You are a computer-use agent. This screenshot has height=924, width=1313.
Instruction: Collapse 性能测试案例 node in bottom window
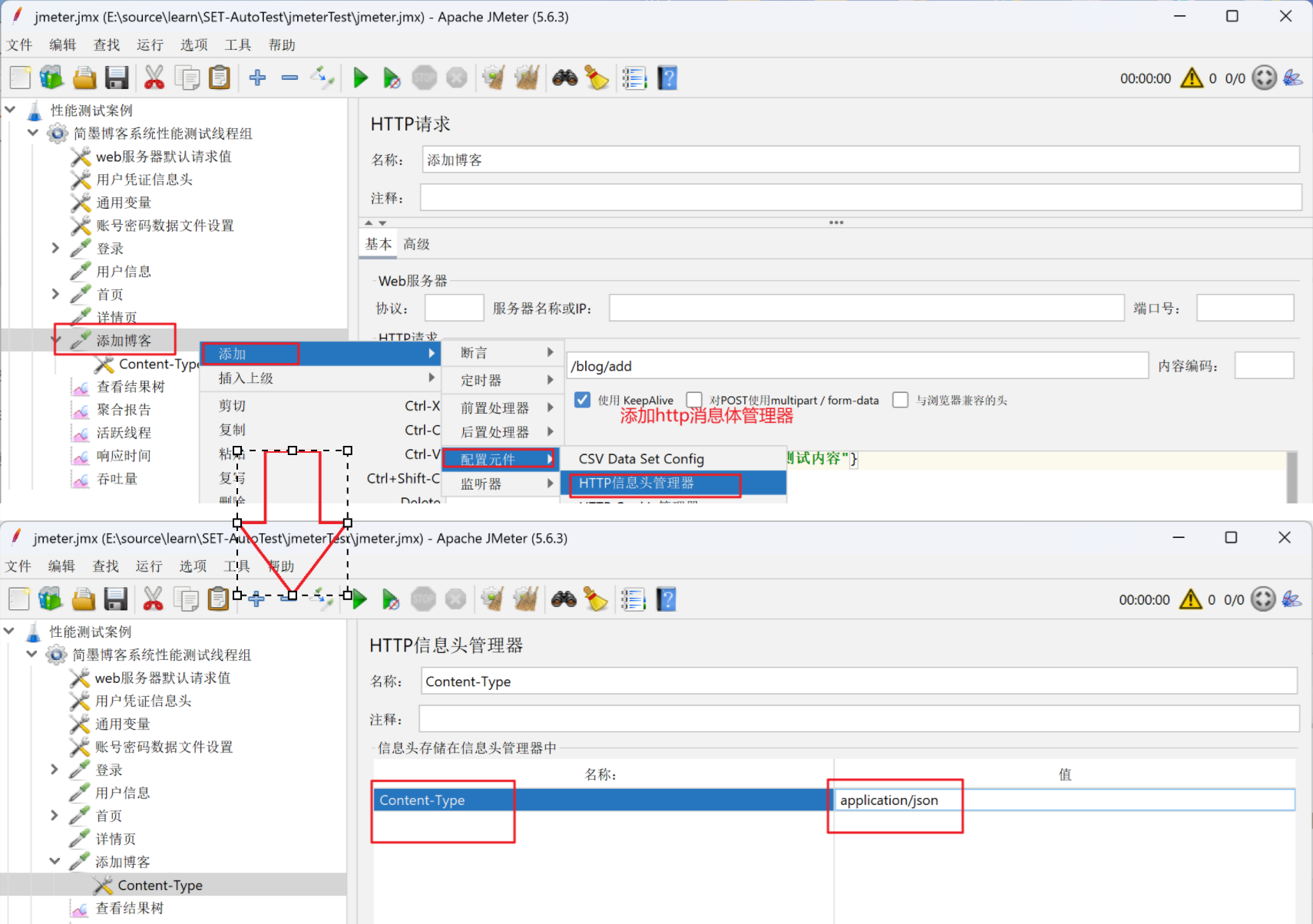tap(9, 631)
